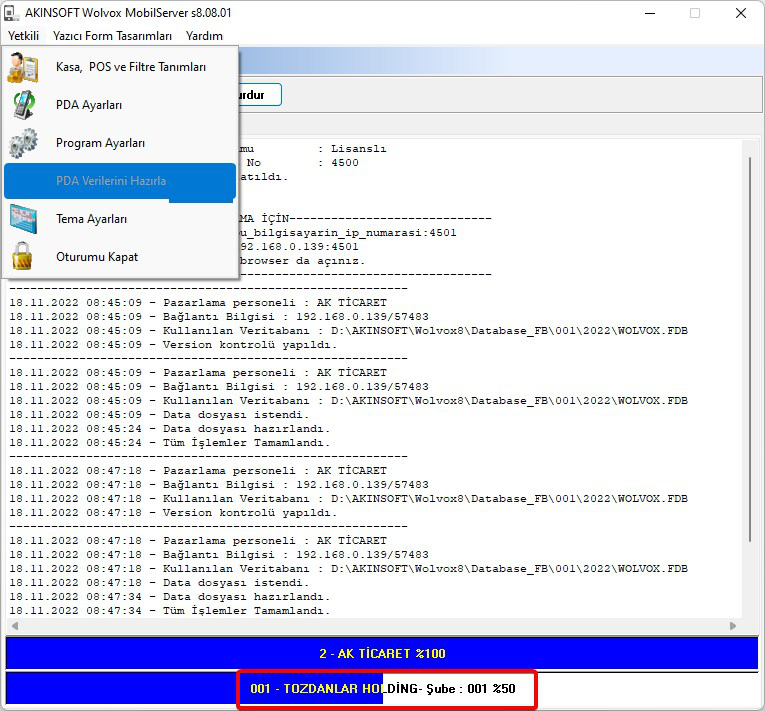Click the port value '4500' in the log
The width and height of the screenshot is (765, 711).
(345, 163)
